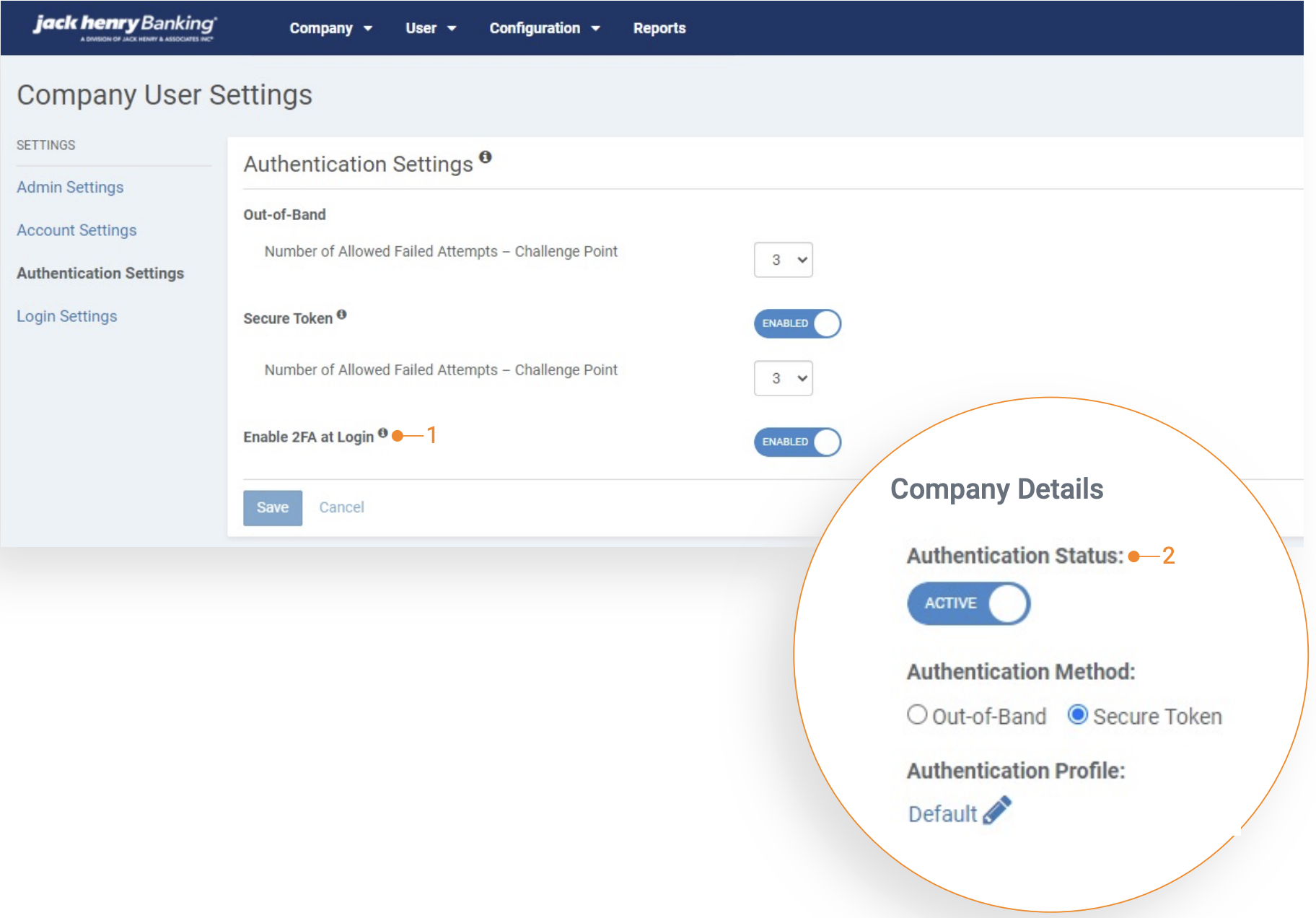Click info icon beside Authentication Settings heading
The image size is (1316, 918).
[486, 157]
